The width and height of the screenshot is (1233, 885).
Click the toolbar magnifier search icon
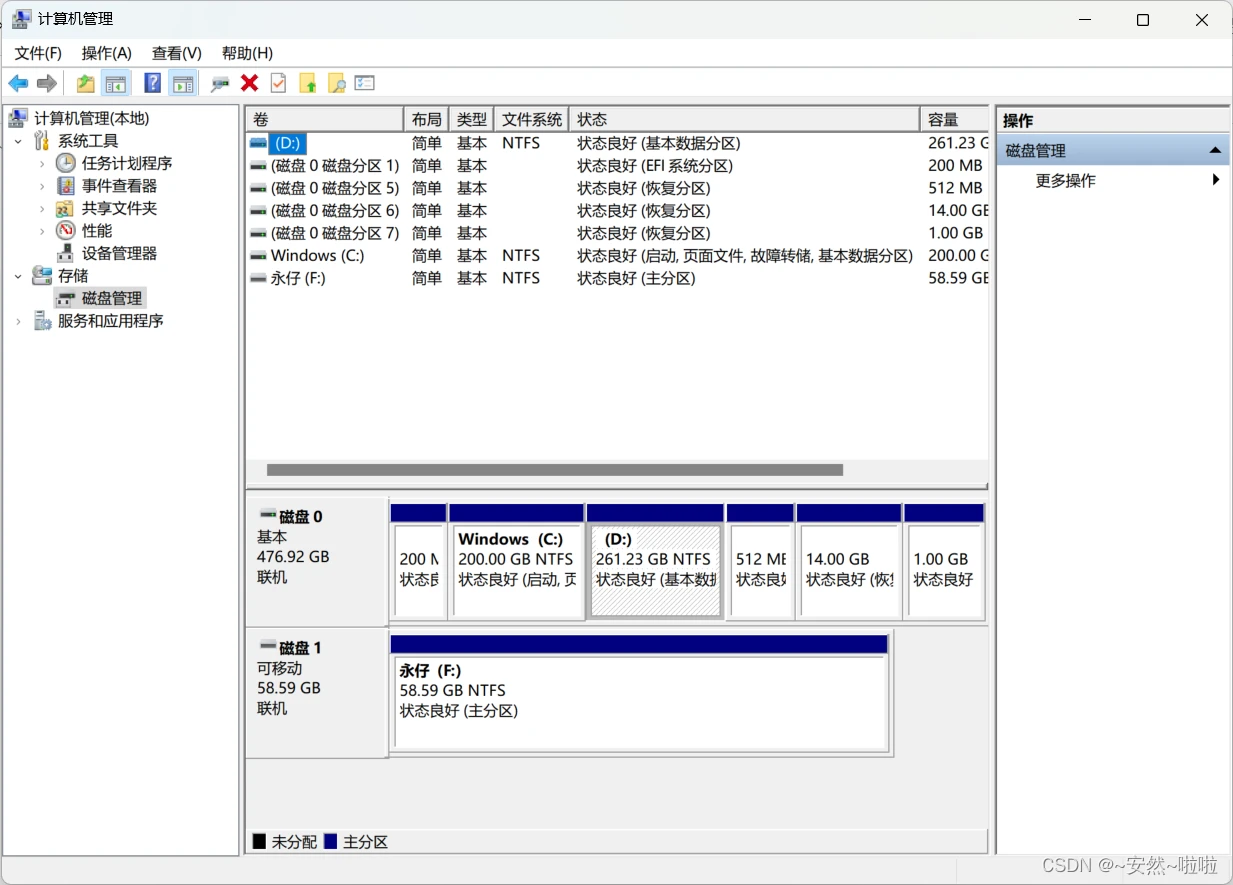pos(337,83)
